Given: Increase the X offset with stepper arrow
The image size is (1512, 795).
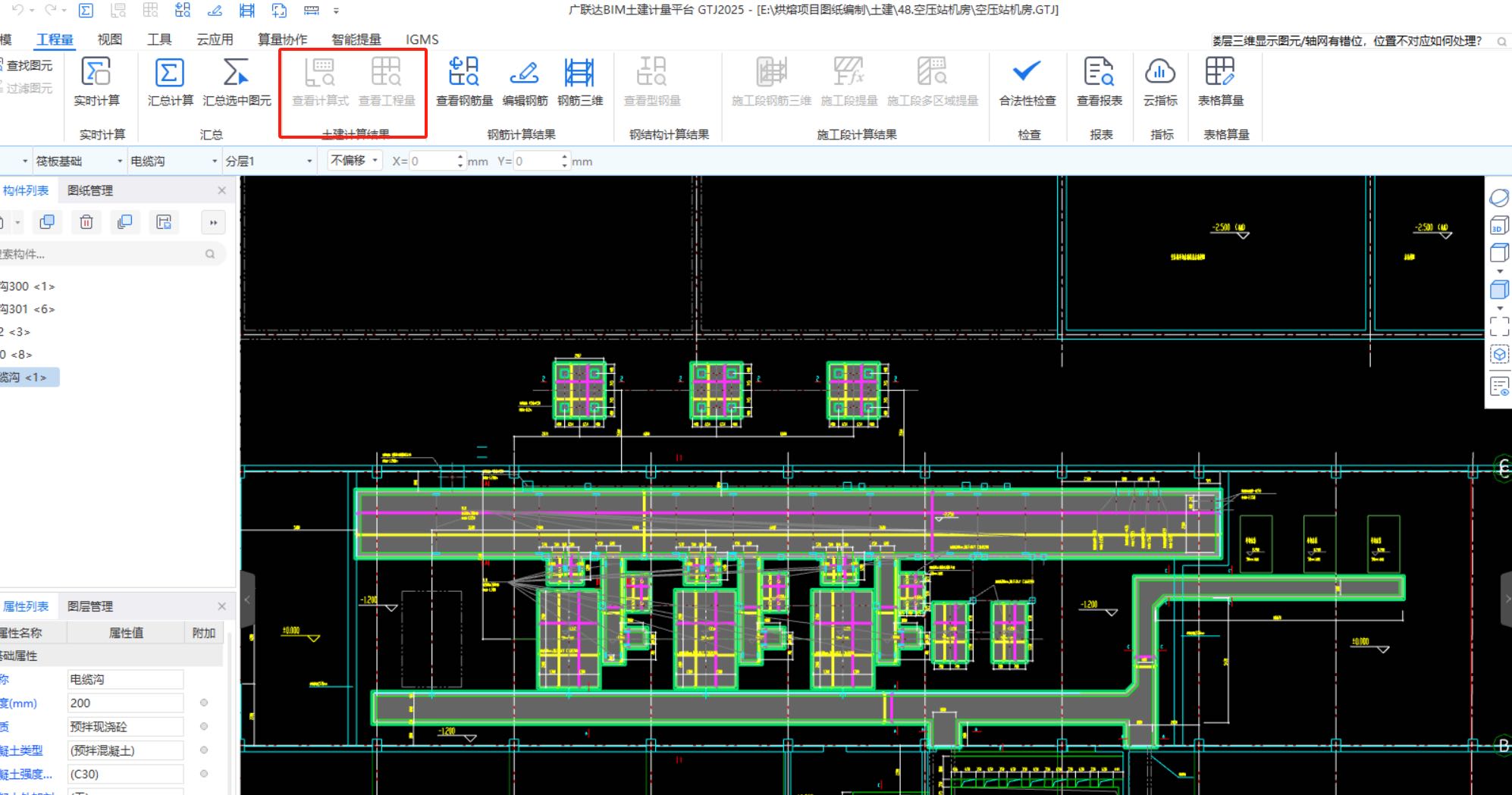Looking at the screenshot, I should click(x=460, y=157).
